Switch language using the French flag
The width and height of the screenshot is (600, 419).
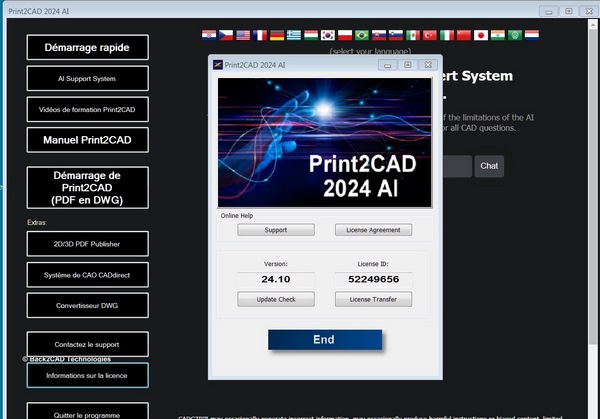point(260,35)
